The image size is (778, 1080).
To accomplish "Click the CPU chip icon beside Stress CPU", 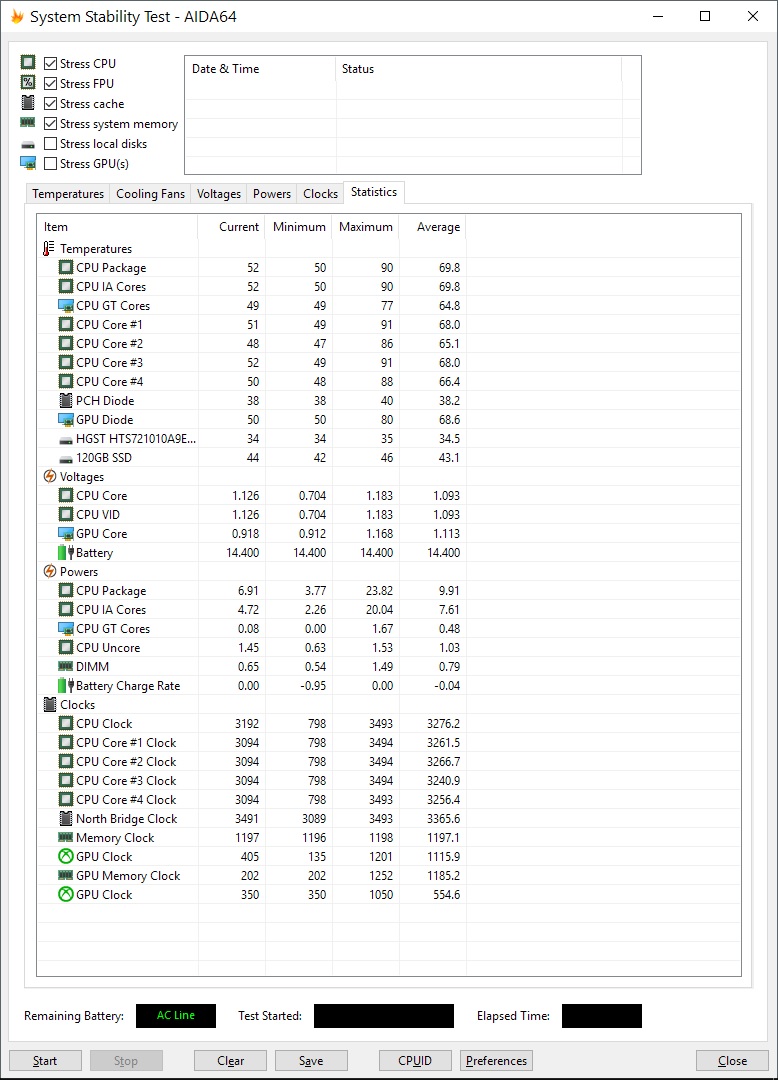I will tap(28, 63).
